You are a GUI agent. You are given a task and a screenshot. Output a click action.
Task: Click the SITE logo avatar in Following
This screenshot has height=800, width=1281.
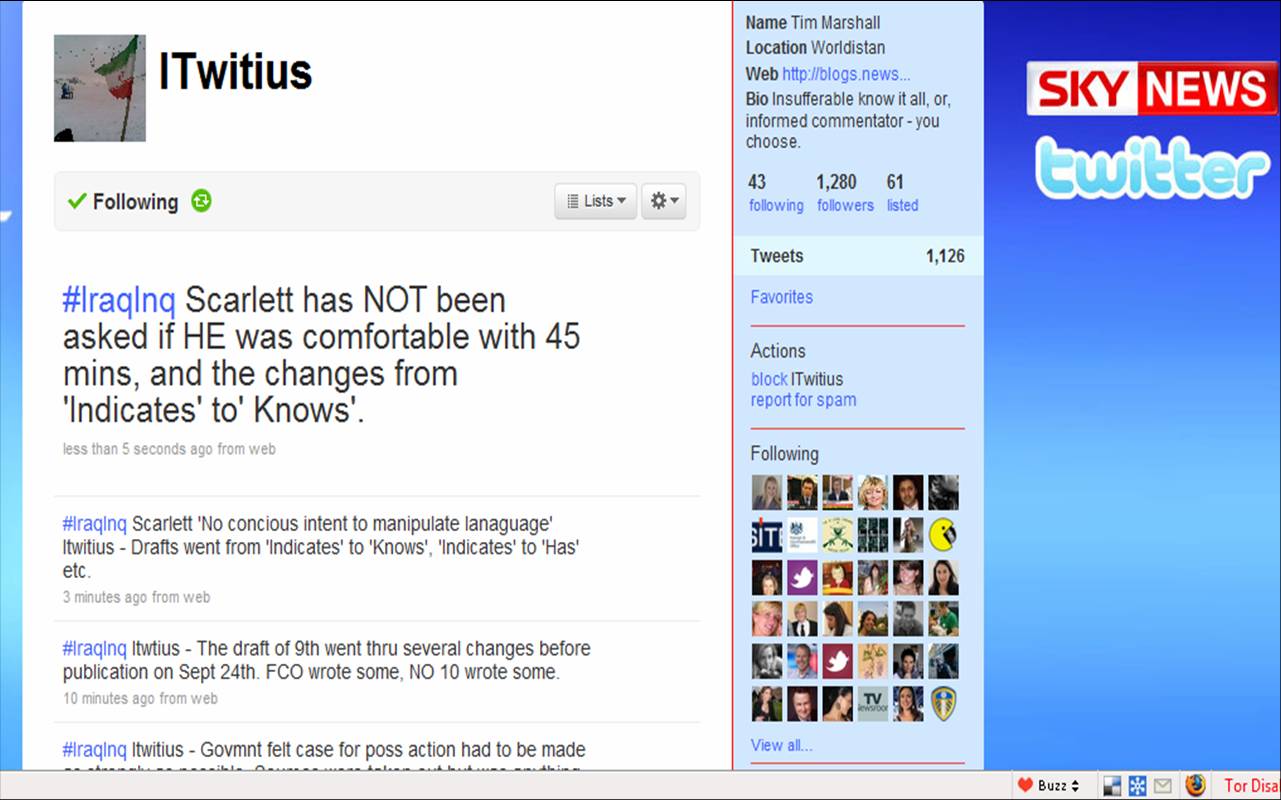click(x=767, y=535)
